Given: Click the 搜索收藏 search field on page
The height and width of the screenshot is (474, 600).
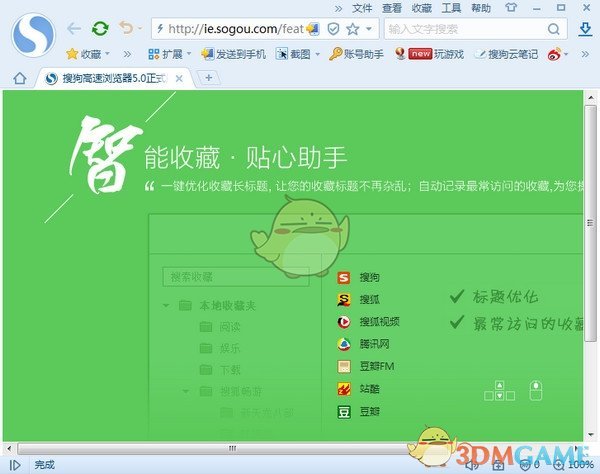Looking at the screenshot, I should pyautogui.click(x=236, y=277).
